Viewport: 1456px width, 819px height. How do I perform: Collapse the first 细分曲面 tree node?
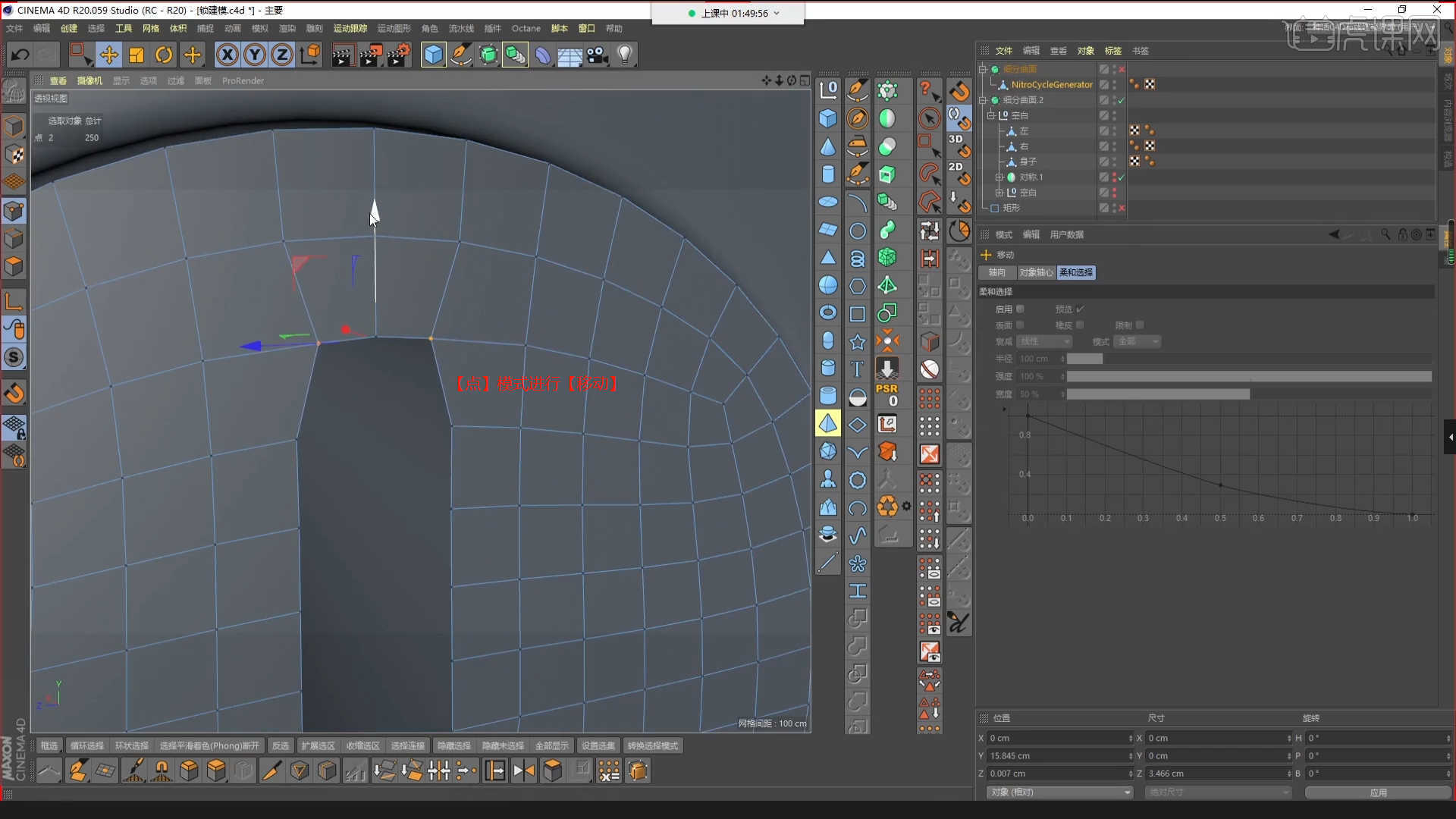point(983,69)
